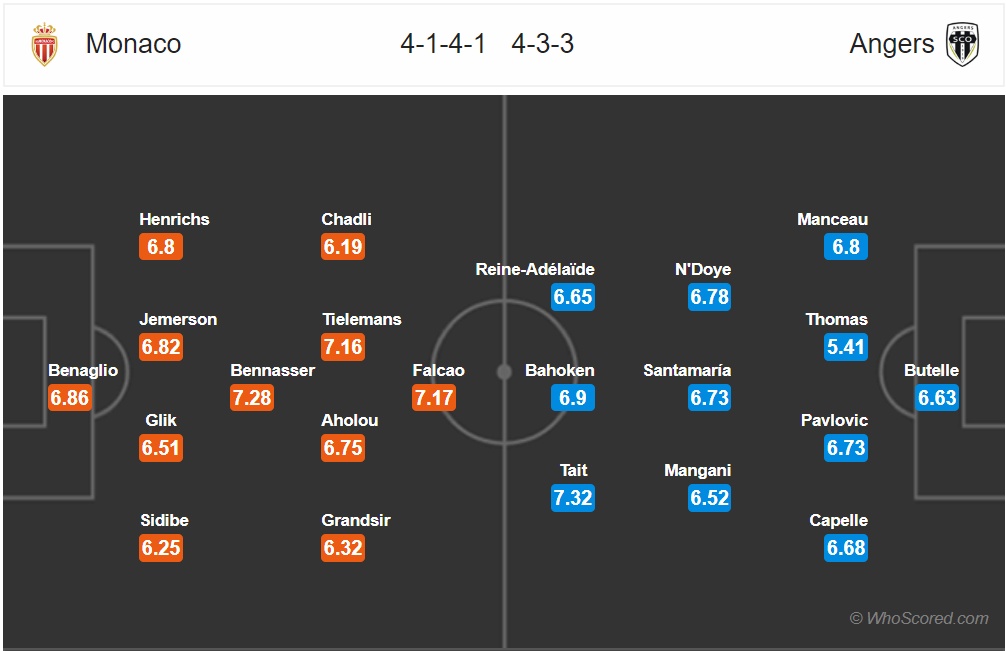Viewport: 1006px width, 651px height.
Task: Select Butelle's 6.63 goalkeeper rating
Action: click(937, 398)
